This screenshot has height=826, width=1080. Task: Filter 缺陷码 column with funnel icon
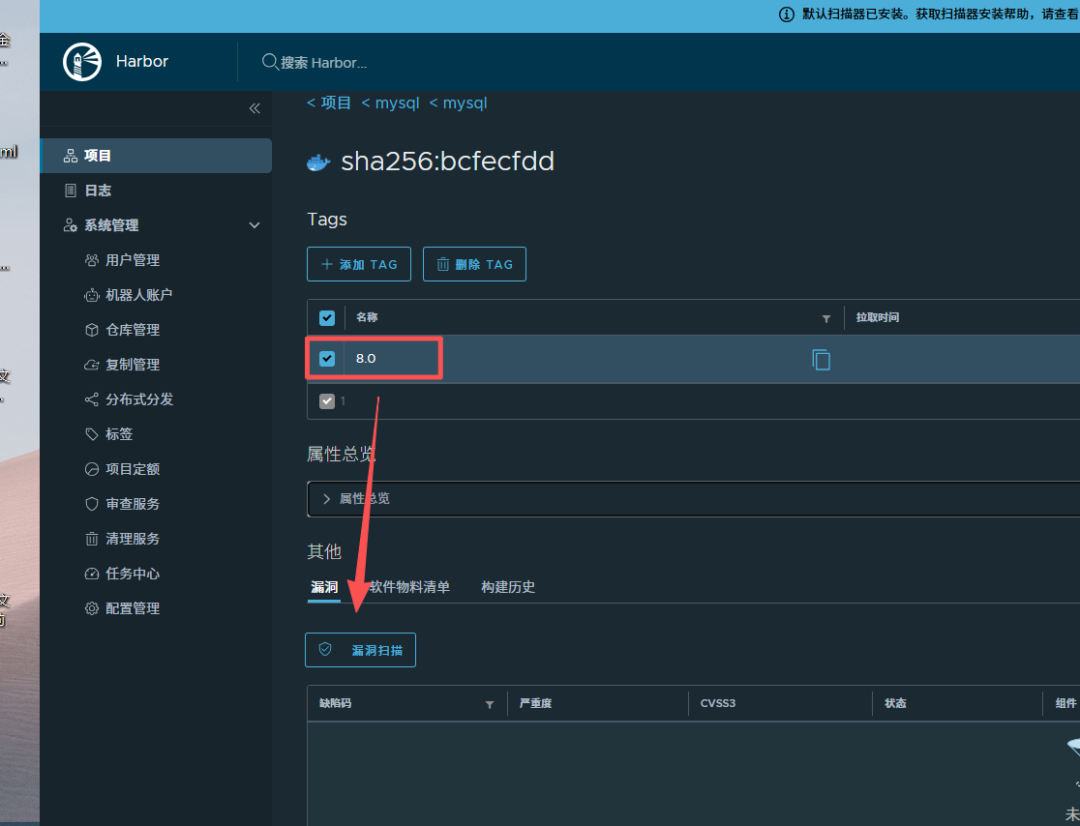pyautogui.click(x=489, y=704)
